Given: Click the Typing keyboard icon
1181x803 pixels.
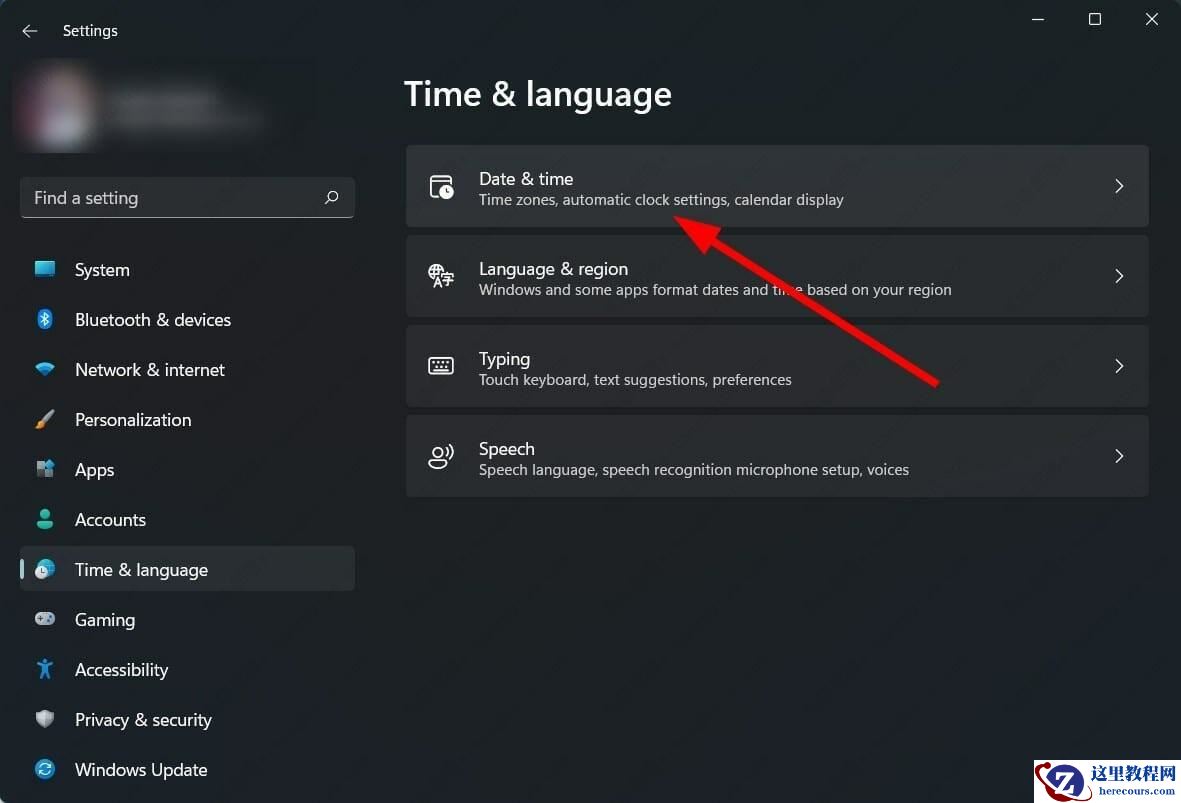Looking at the screenshot, I should point(441,366).
